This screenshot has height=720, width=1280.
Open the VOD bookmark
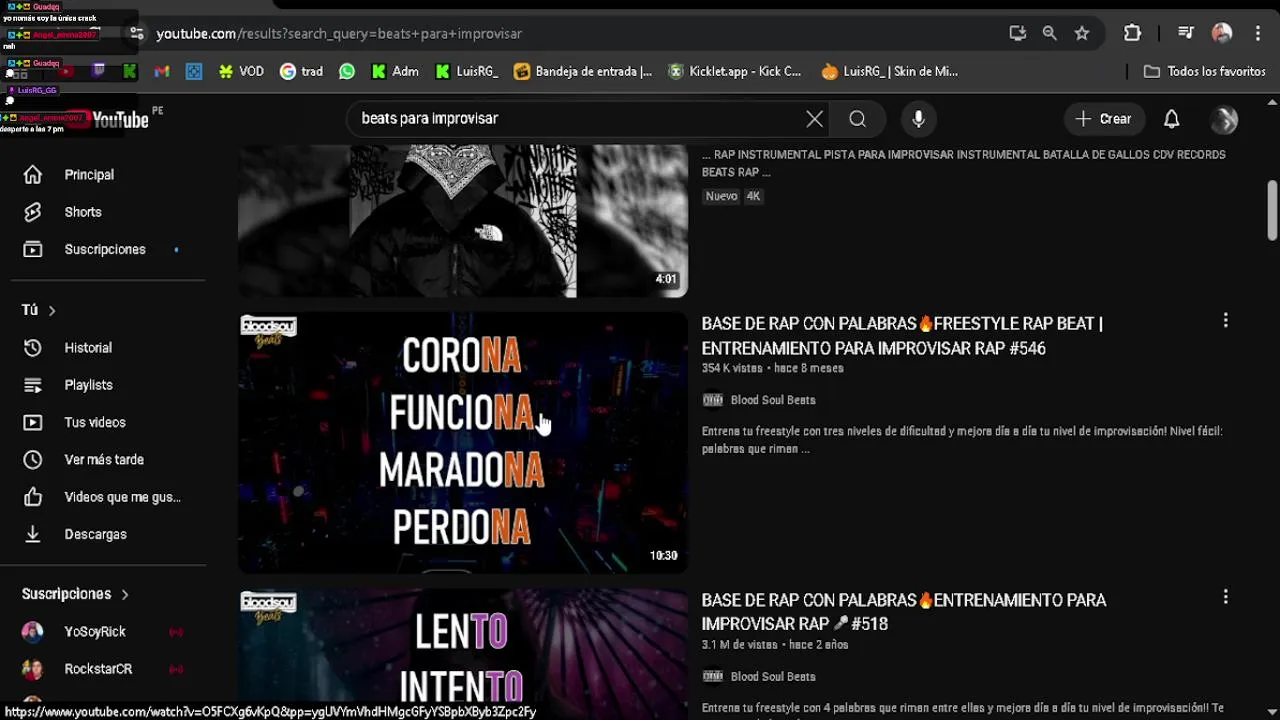(x=241, y=71)
